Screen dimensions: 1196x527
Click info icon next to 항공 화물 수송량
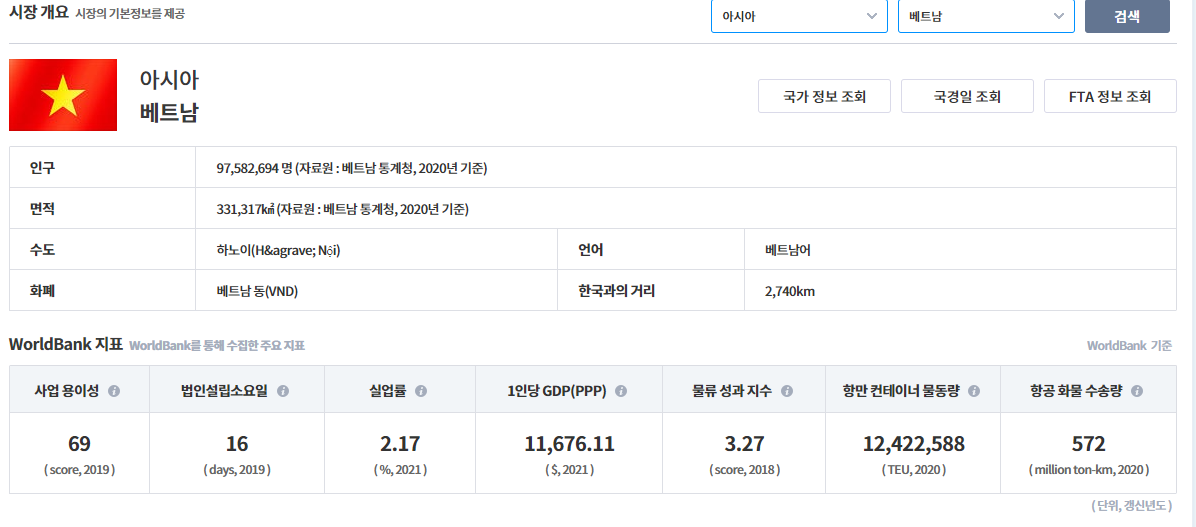click(x=1137, y=390)
